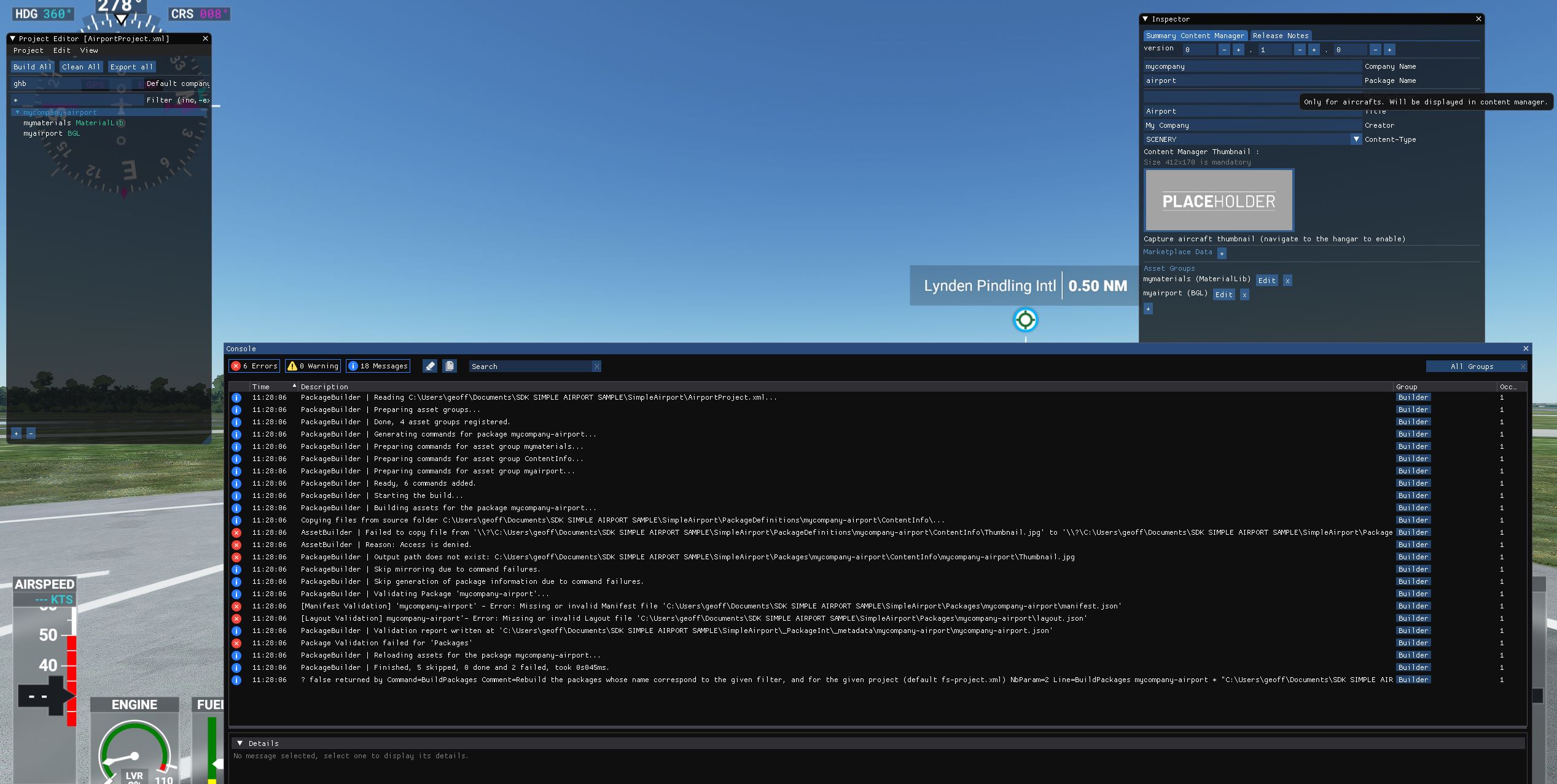This screenshot has height=784, width=1557.
Task: Click the error icon on Manifest Validation row
Action: click(236, 606)
